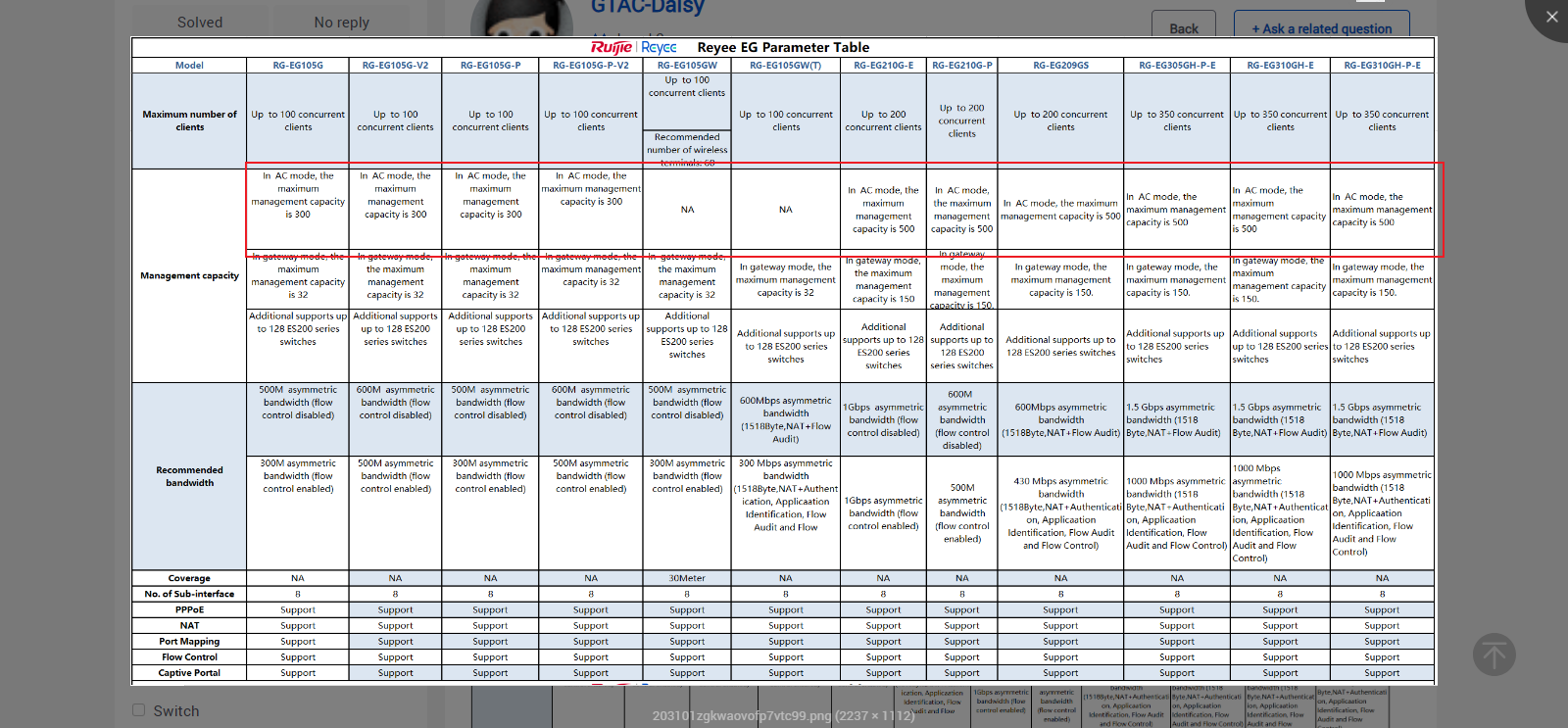Click the Captive Portal row label

(x=189, y=672)
